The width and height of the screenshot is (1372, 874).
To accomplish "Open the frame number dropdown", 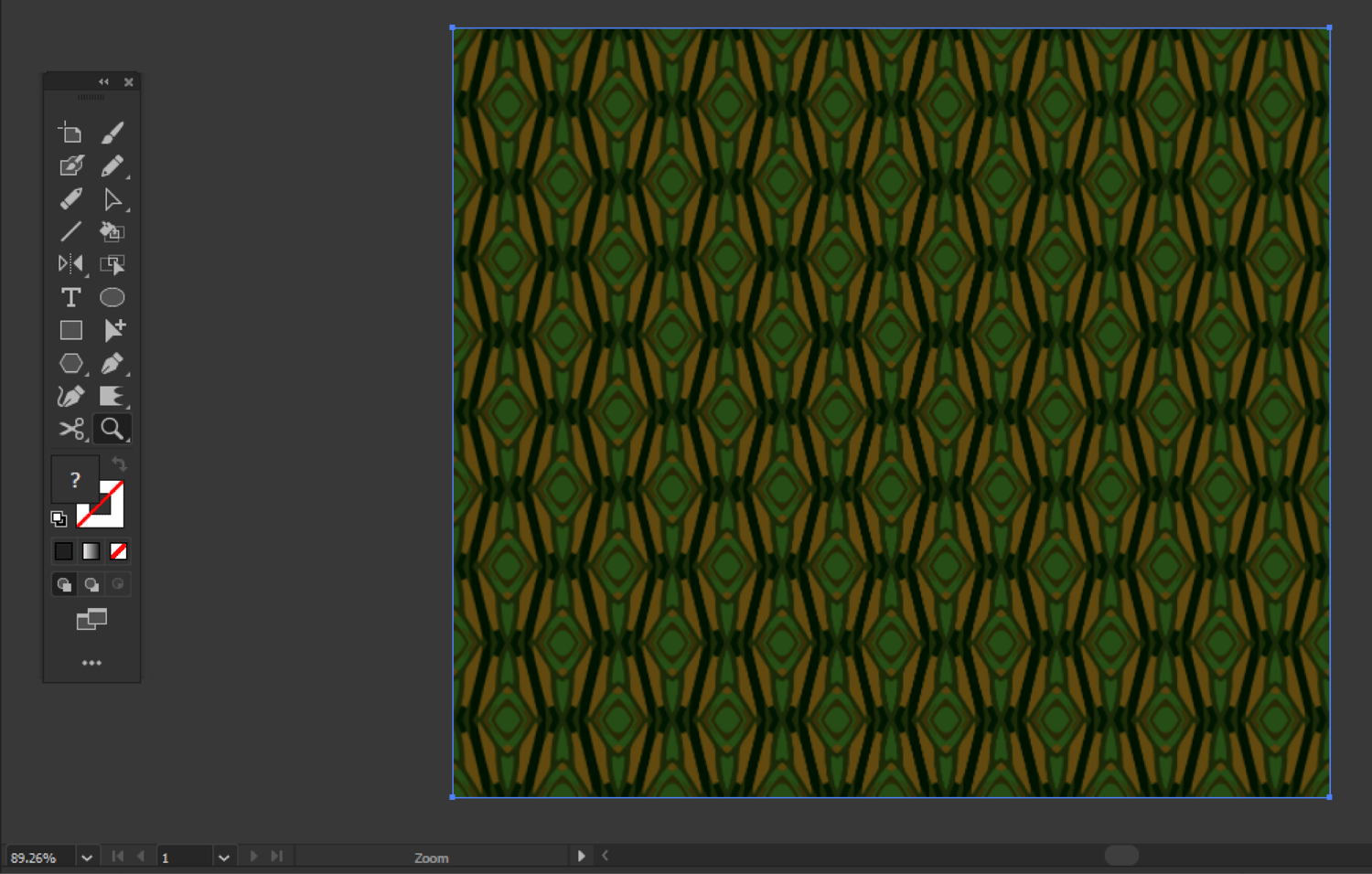I will [x=223, y=857].
